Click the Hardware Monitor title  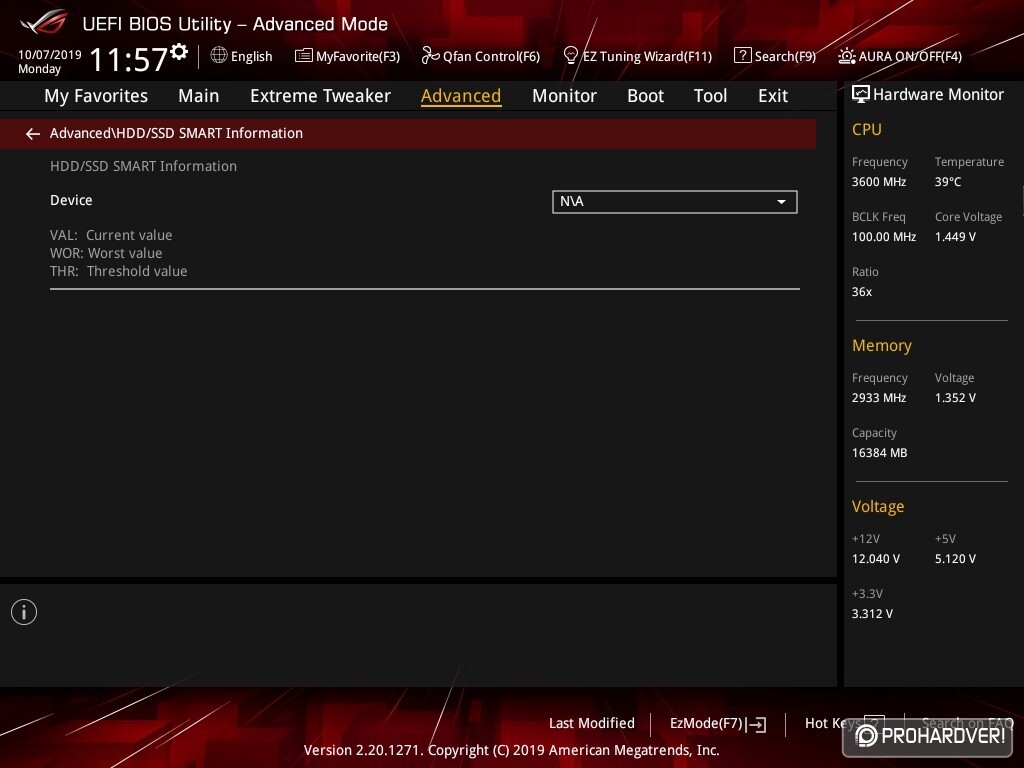pos(938,95)
